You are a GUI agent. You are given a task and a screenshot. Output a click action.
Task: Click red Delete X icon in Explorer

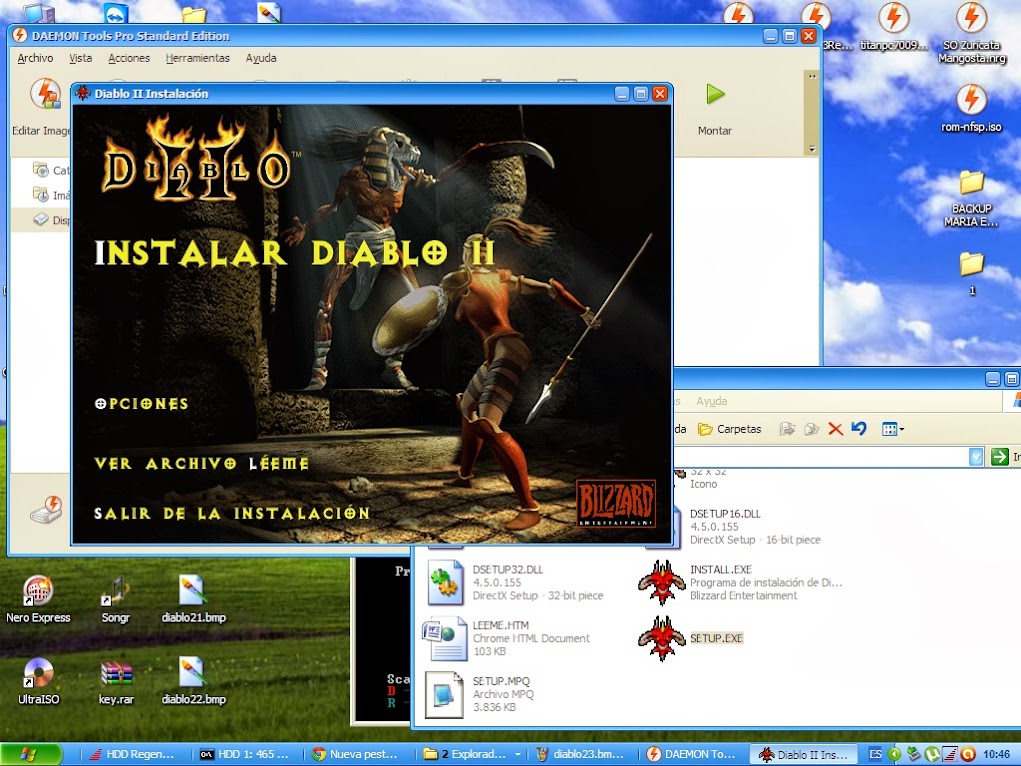tap(835, 429)
